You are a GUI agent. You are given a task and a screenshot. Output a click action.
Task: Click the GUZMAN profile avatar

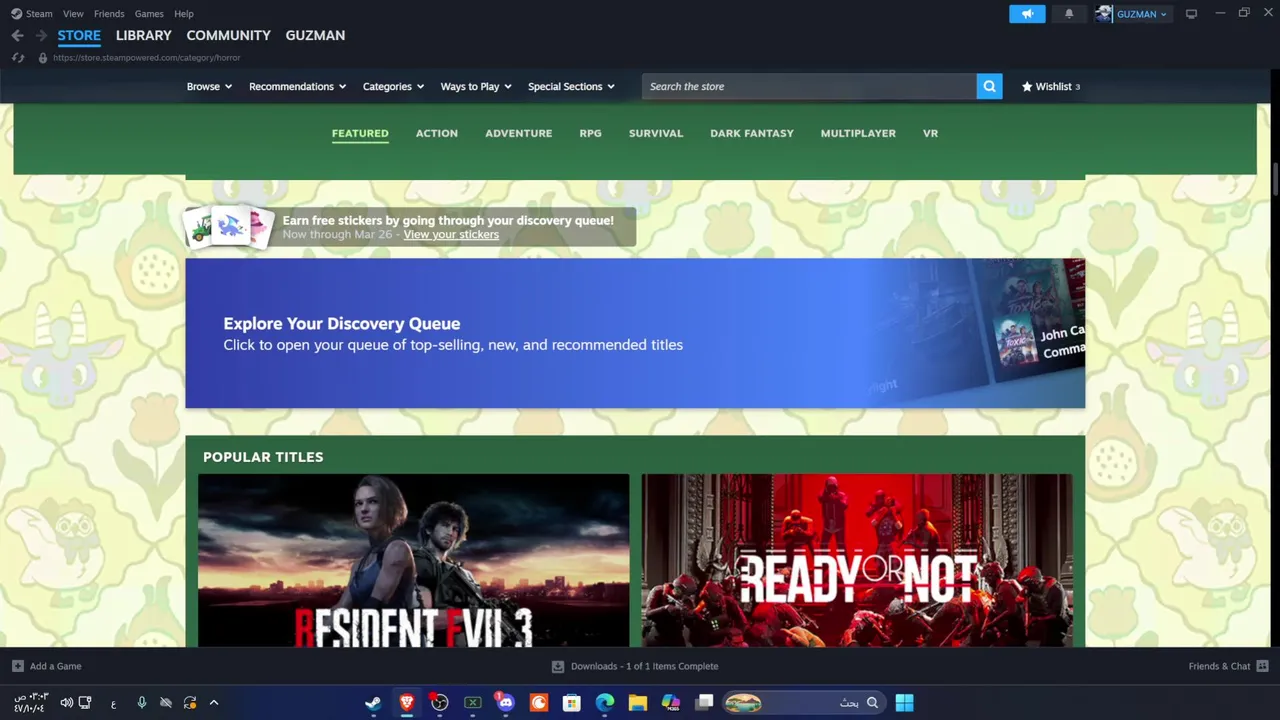[x=1104, y=14]
